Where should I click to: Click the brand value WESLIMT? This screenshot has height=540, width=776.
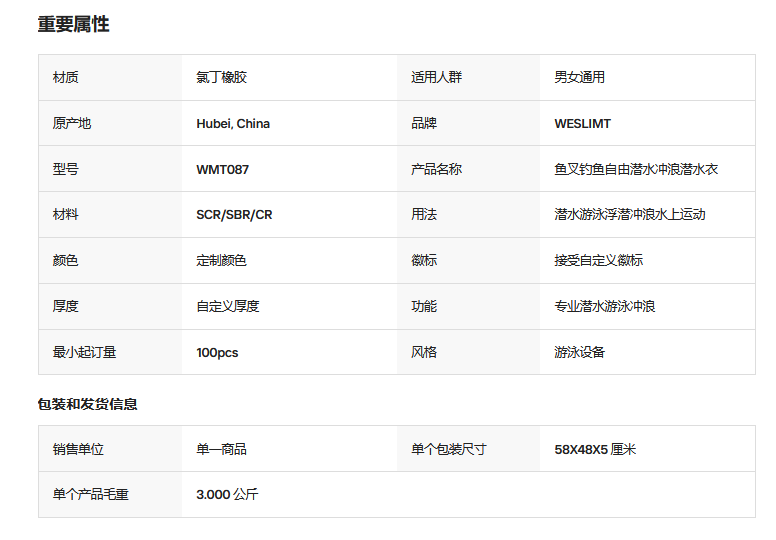coord(582,124)
